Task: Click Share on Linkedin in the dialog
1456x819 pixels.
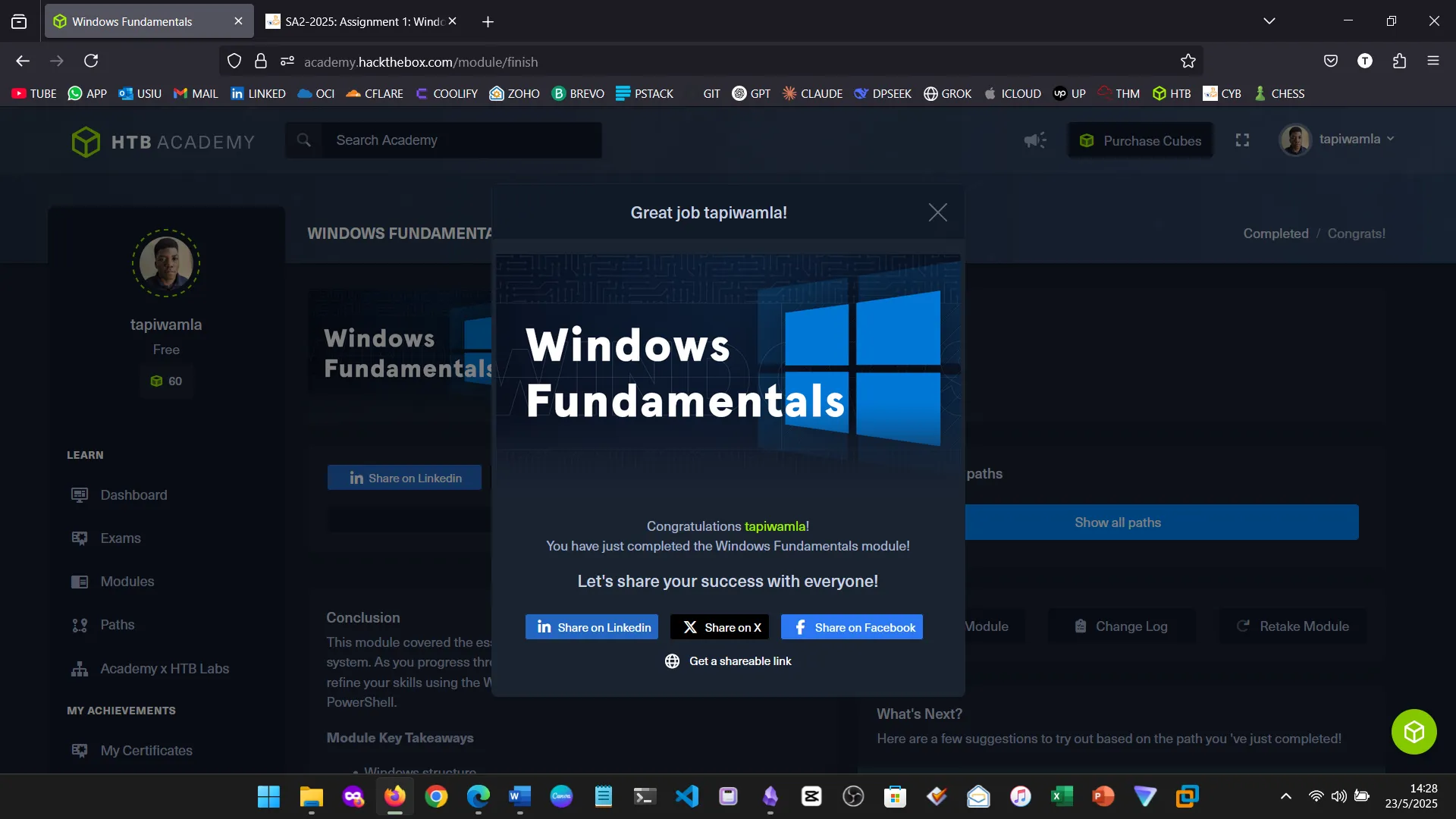Action: point(591,627)
